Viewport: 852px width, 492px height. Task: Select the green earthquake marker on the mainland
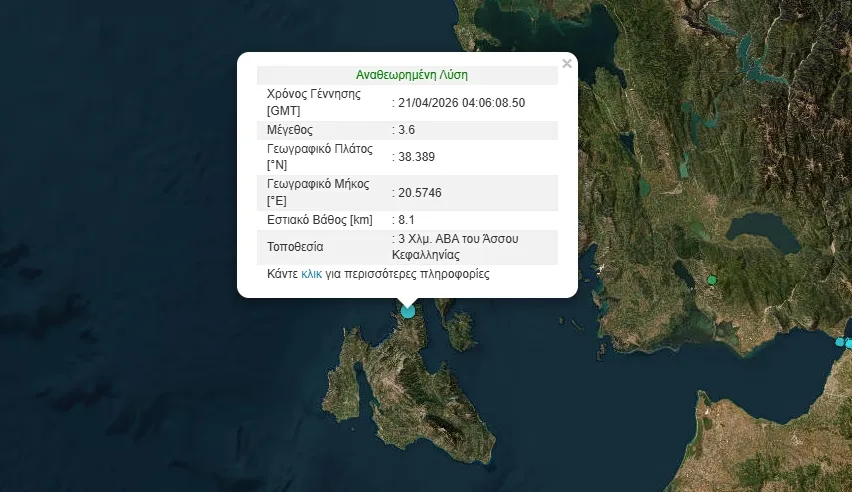tap(712, 280)
